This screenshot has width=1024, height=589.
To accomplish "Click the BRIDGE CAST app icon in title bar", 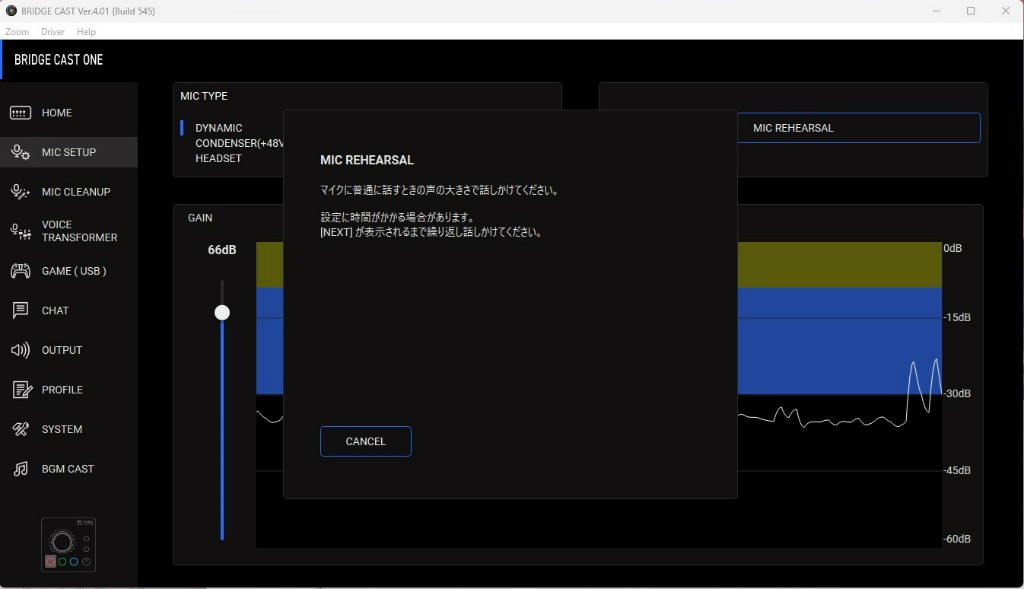I will 11,10.
